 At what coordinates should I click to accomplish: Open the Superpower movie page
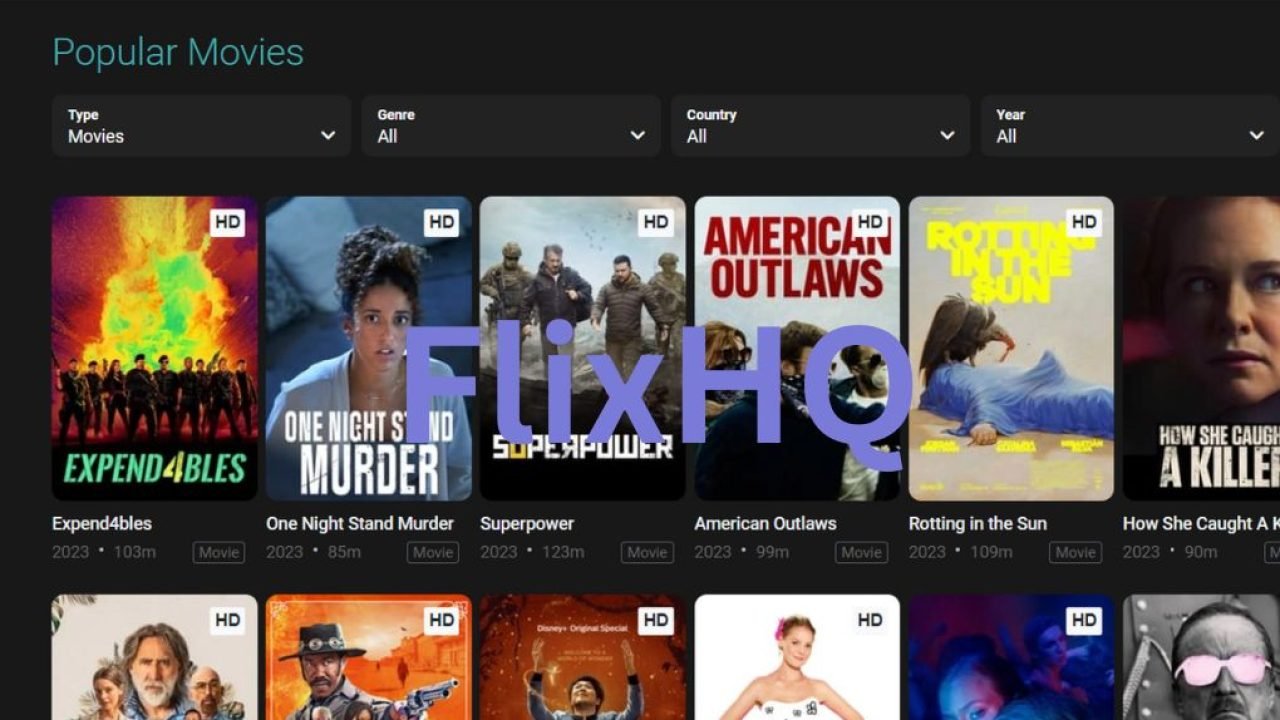tap(527, 523)
